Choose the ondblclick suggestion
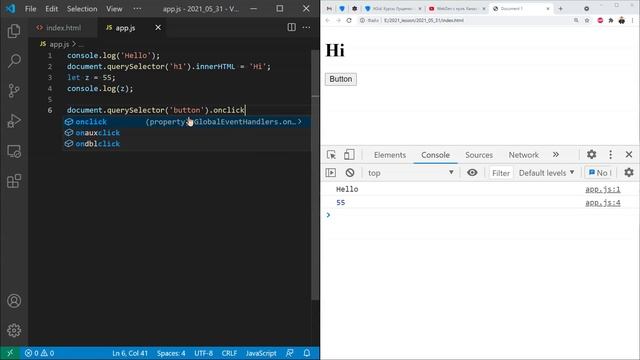Screen dimensions: 640x360 (x=187, y=144)
